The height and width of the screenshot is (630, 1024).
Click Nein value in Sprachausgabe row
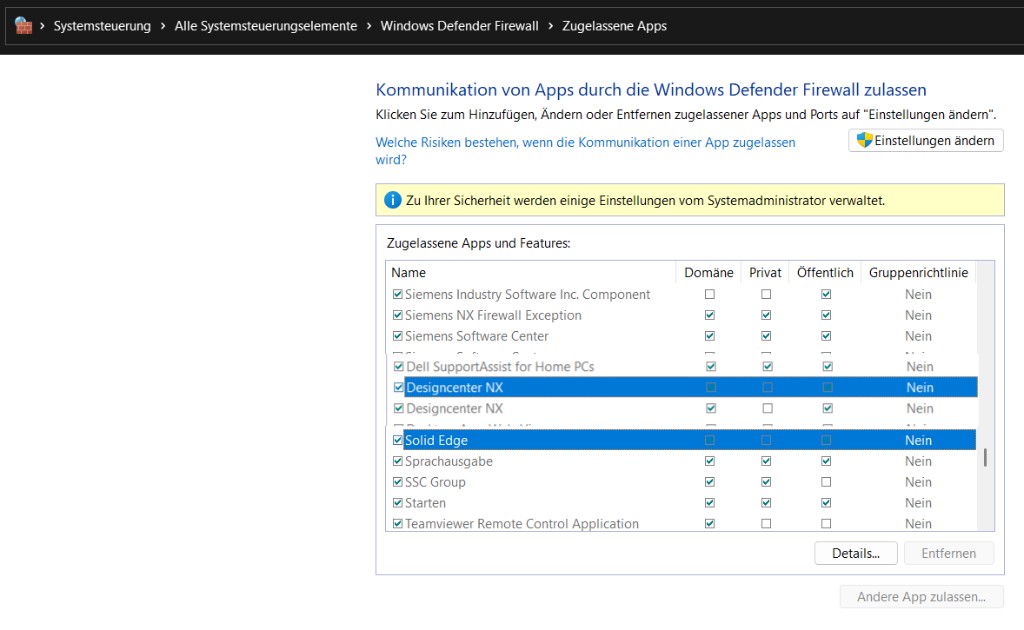(918, 462)
